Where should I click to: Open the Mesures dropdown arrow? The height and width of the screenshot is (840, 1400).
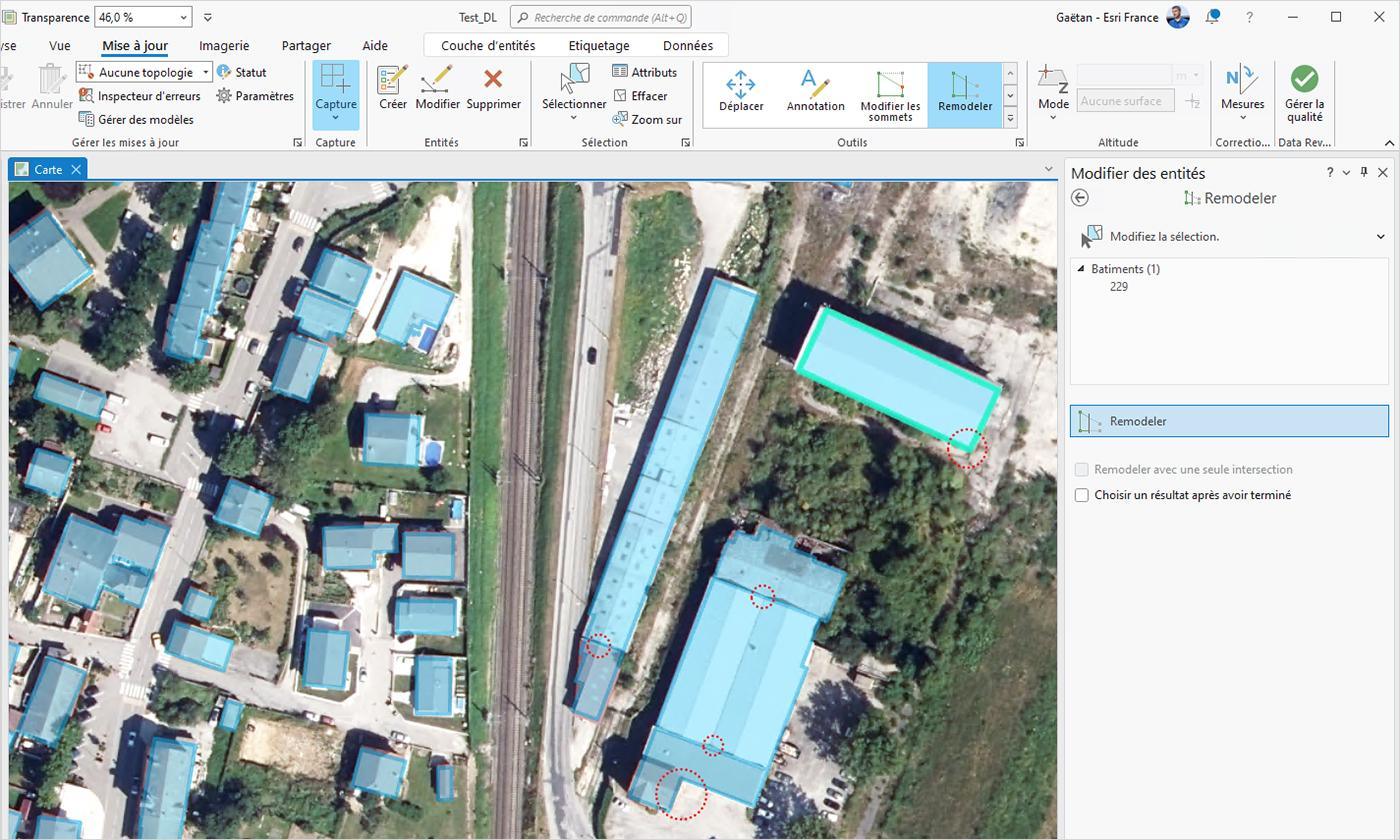point(1242,118)
